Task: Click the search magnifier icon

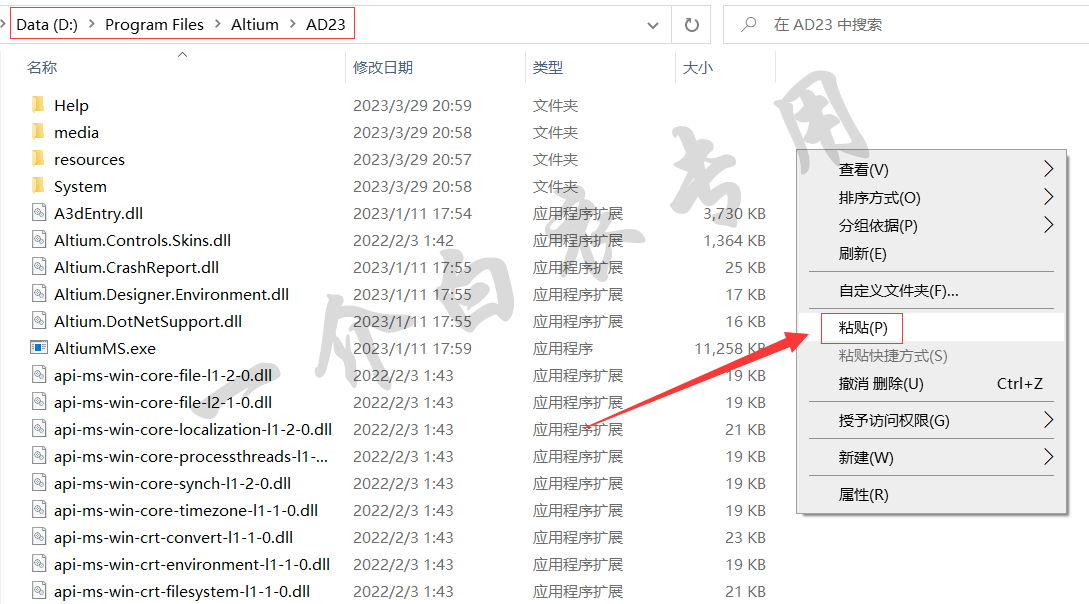Action: (x=748, y=24)
